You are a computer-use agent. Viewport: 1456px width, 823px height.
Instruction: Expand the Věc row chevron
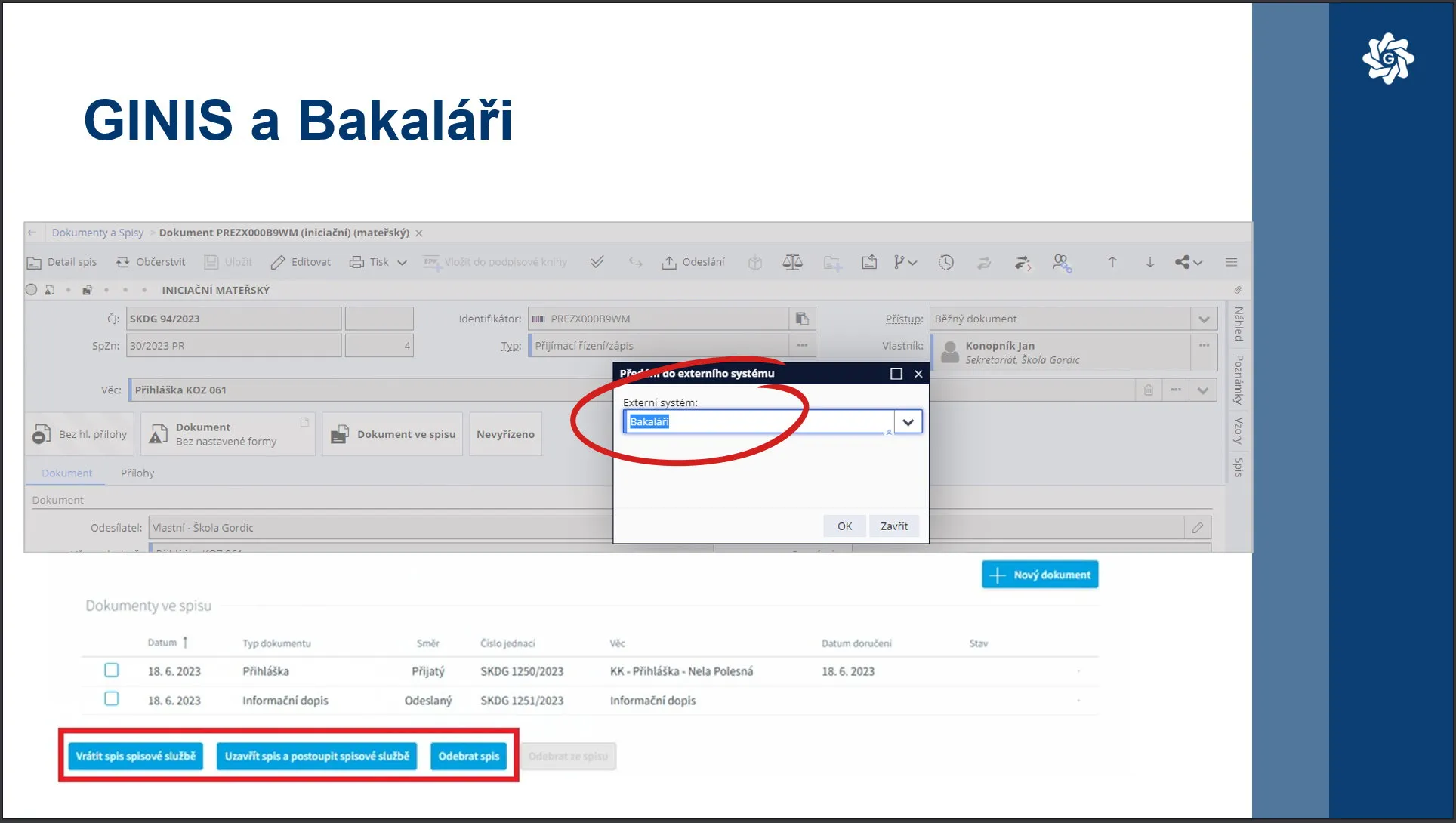1203,390
